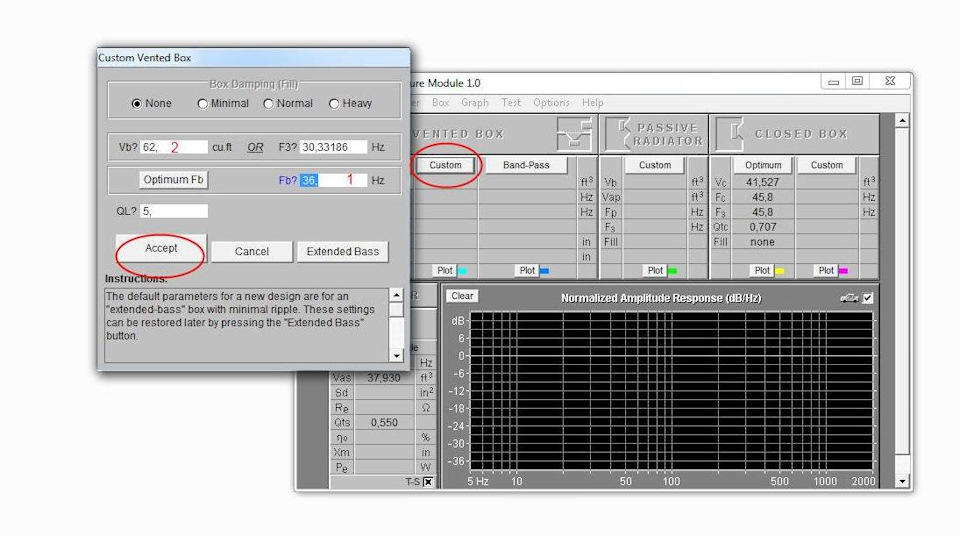
Task: Select the None box damping option
Action: [x=137, y=104]
